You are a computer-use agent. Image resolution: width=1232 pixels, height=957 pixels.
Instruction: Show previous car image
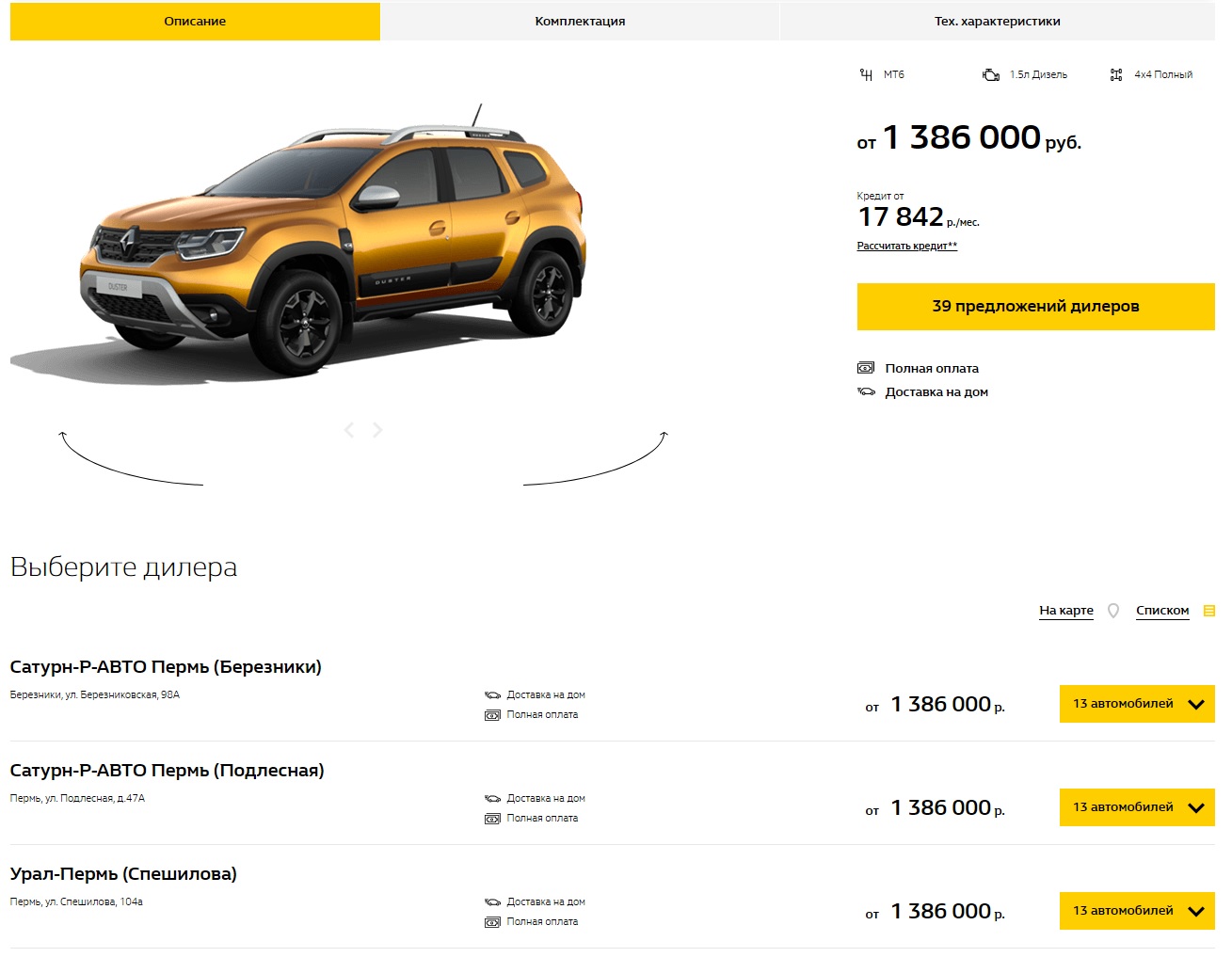point(349,430)
